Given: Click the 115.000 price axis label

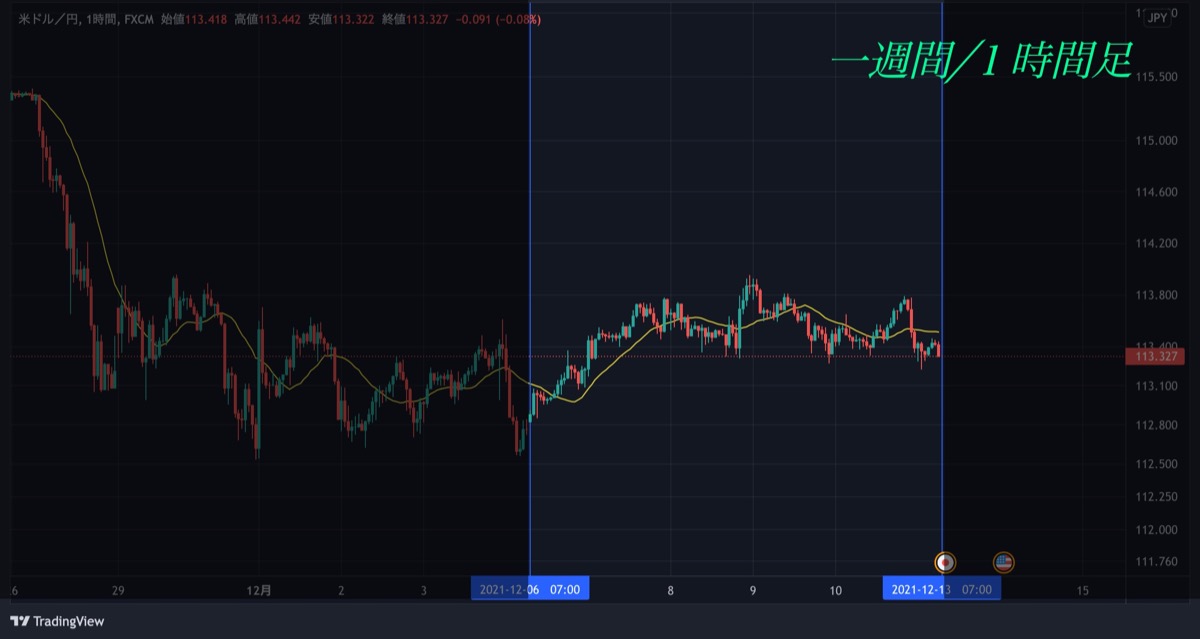Looking at the screenshot, I should click(1155, 141).
